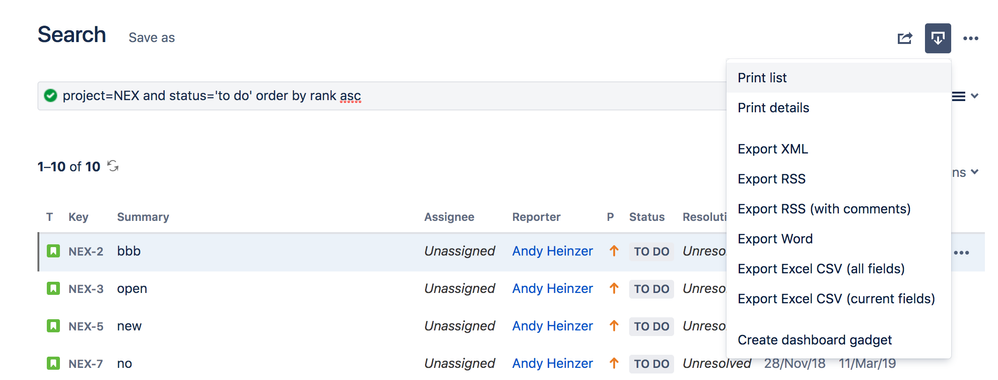Sort by the Key column header

pyautogui.click(x=77, y=217)
